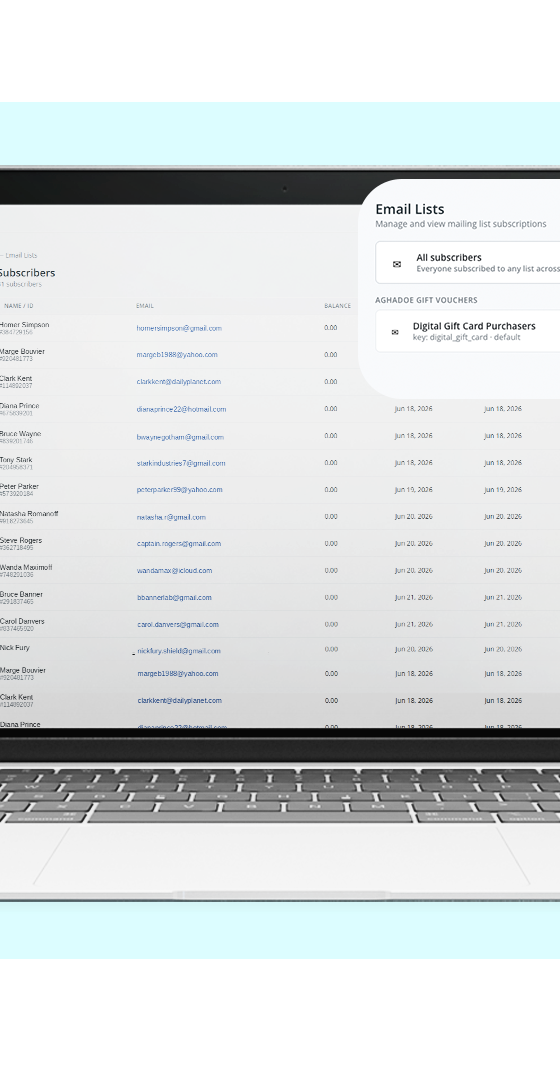Select the Homer Simpson subscriber name

[x=24, y=324]
